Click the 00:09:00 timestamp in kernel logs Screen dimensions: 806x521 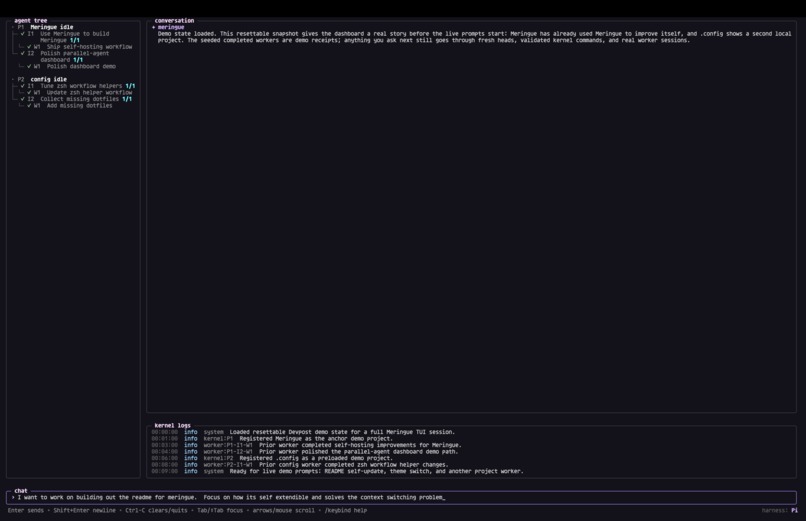coord(164,471)
